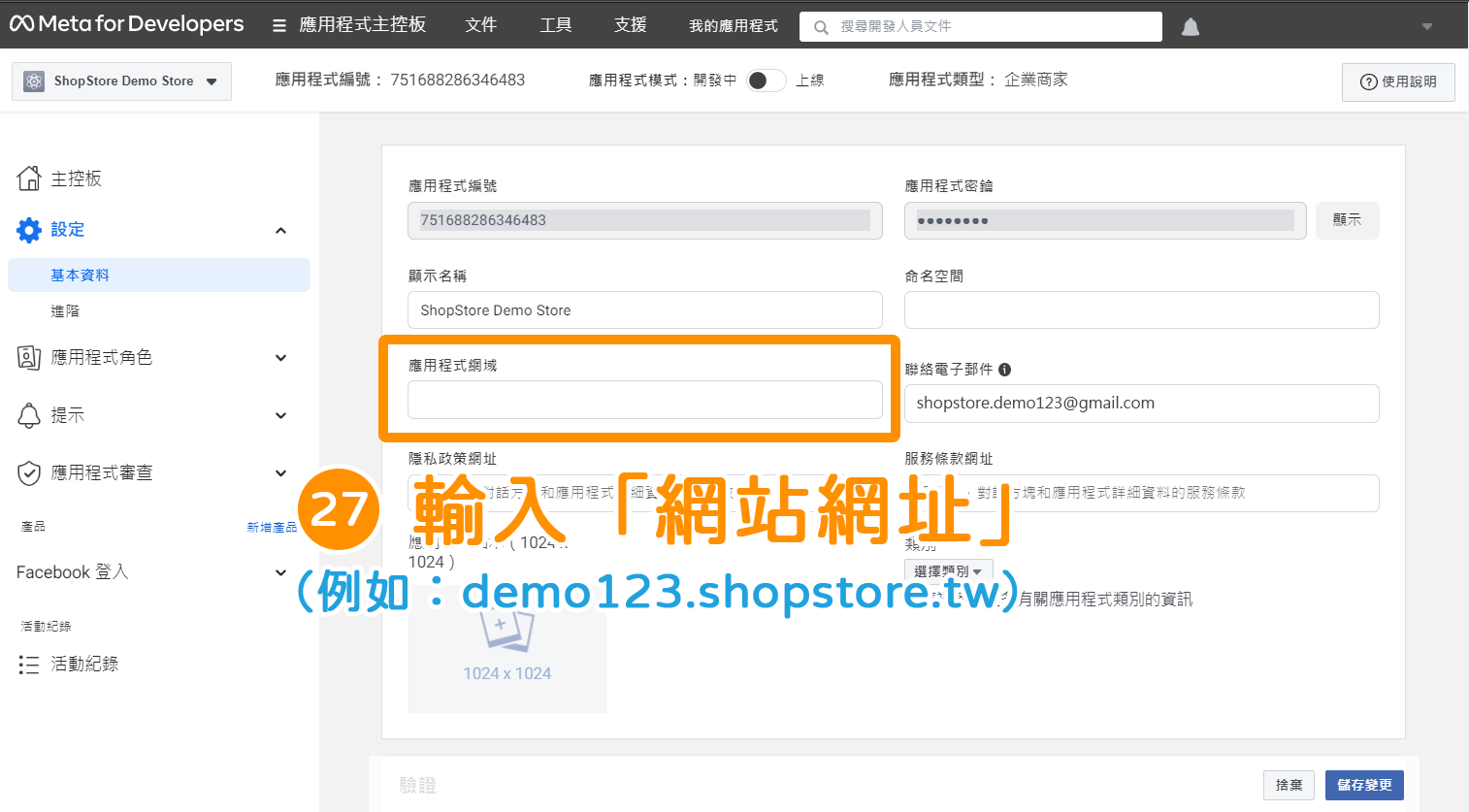Expand the Facebook 登入 chevron
The width and height of the screenshot is (1469, 812).
pos(280,572)
